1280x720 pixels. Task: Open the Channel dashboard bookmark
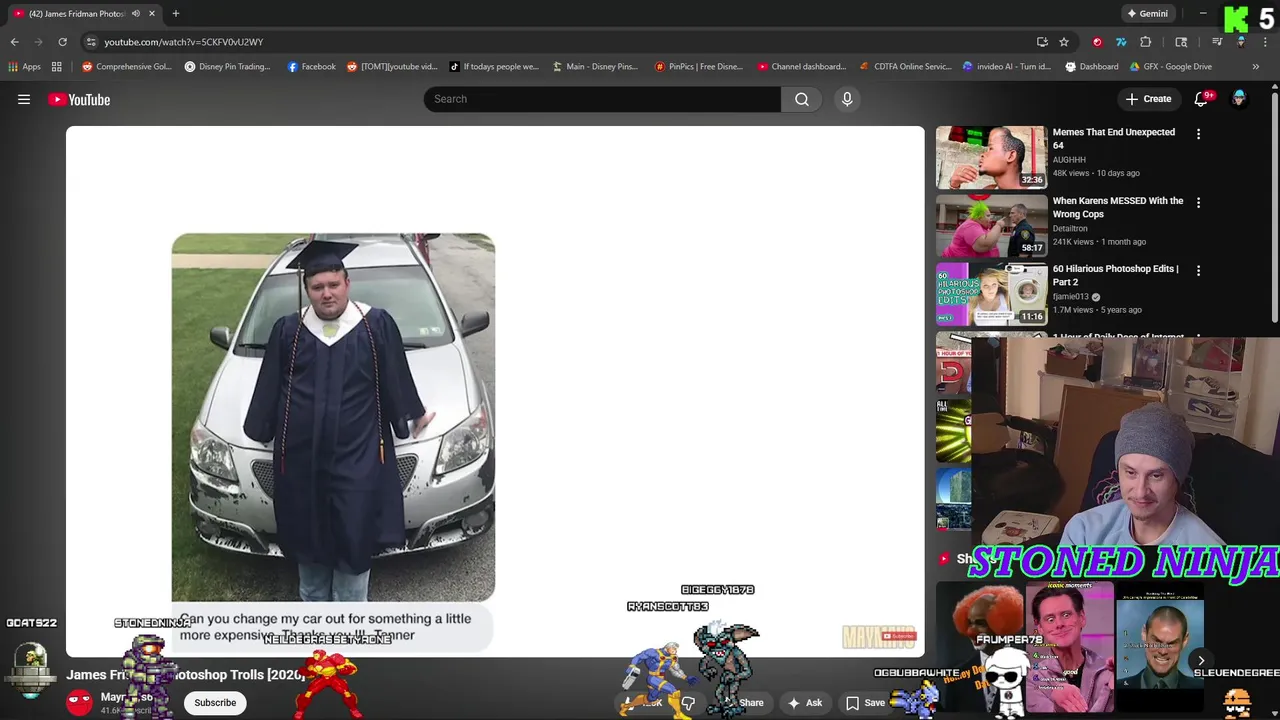pos(801,67)
